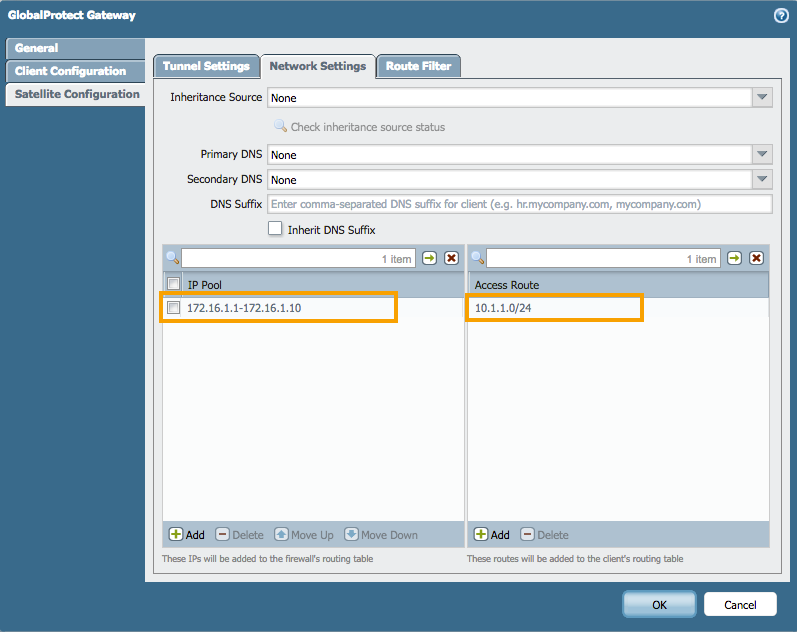Select all IP Pool entries header checkbox

tap(173, 283)
